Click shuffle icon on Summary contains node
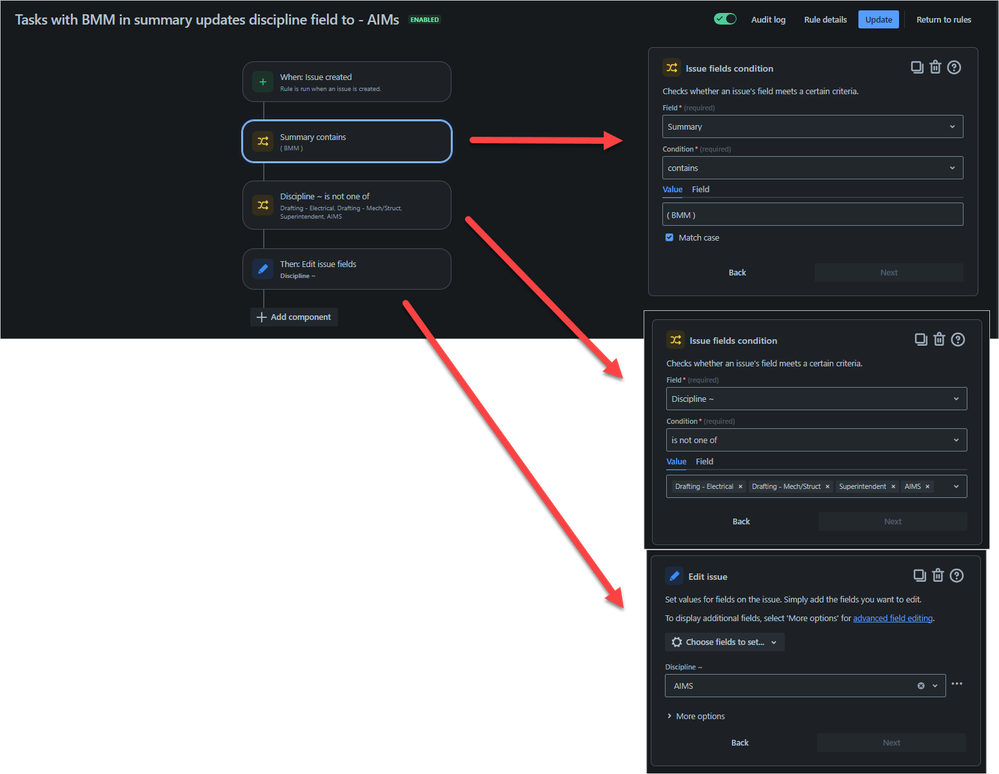Viewport: 999px width, 774px height. coord(262,141)
